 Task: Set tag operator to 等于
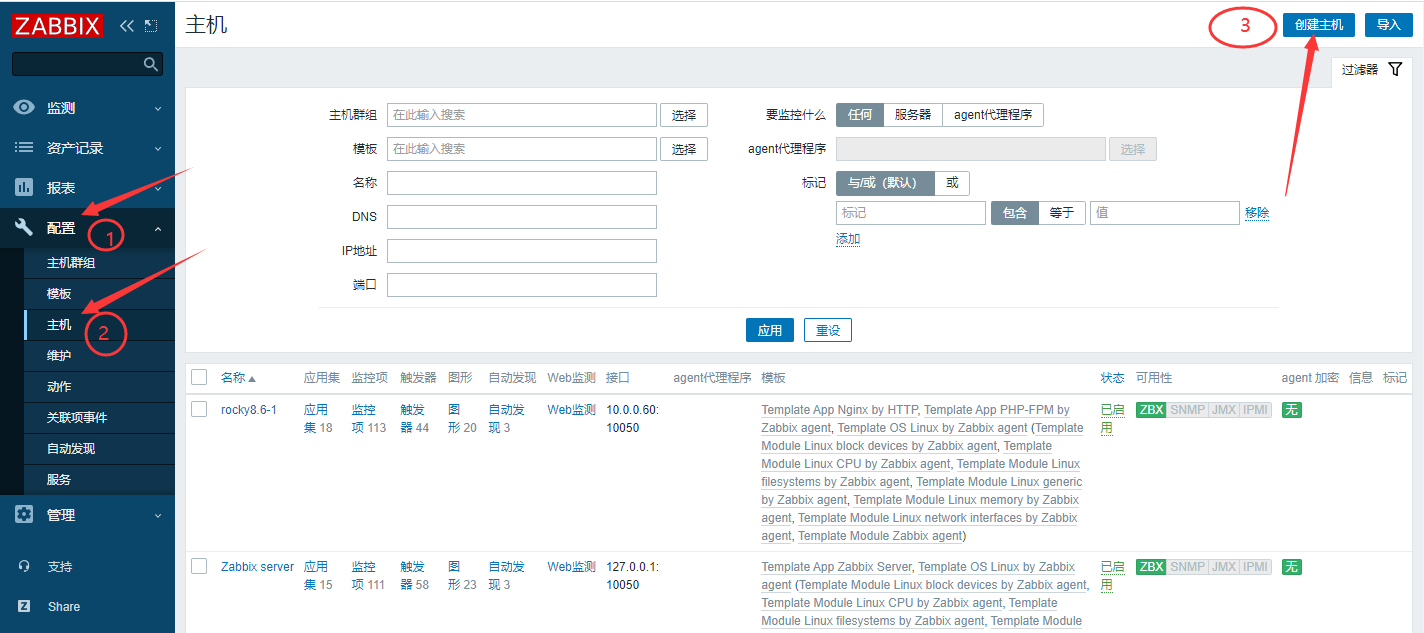tap(1062, 213)
